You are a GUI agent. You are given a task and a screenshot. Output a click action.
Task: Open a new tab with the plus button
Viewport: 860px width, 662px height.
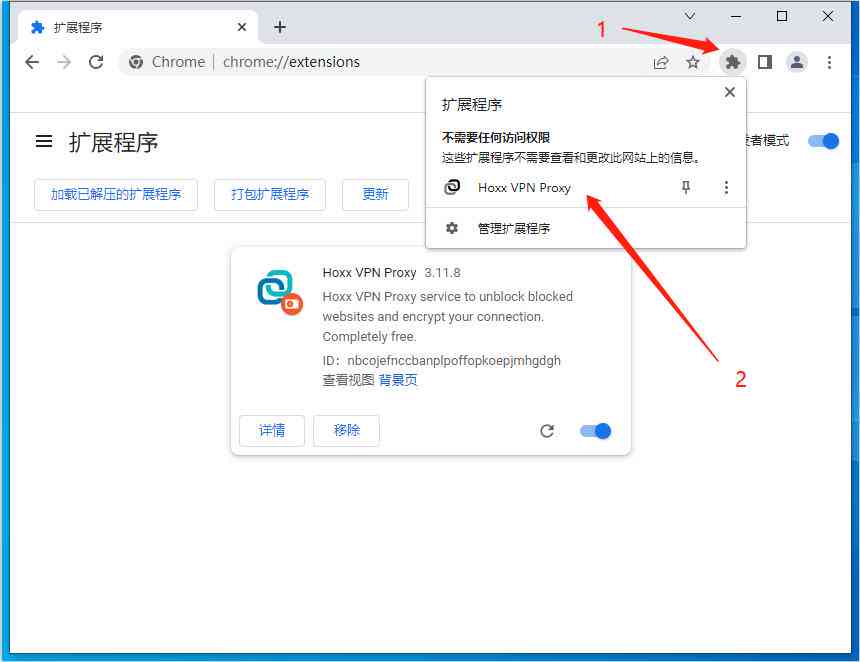pyautogui.click(x=280, y=27)
